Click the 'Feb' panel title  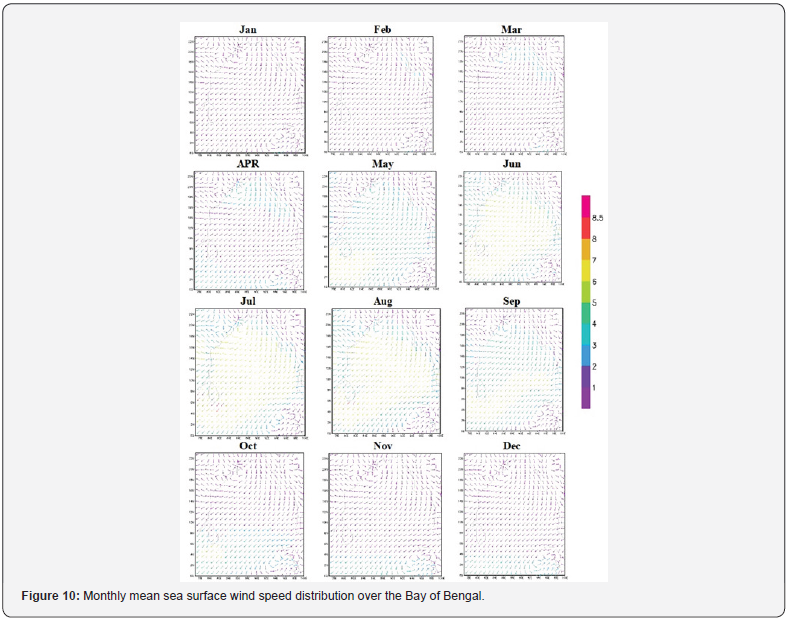point(382,30)
